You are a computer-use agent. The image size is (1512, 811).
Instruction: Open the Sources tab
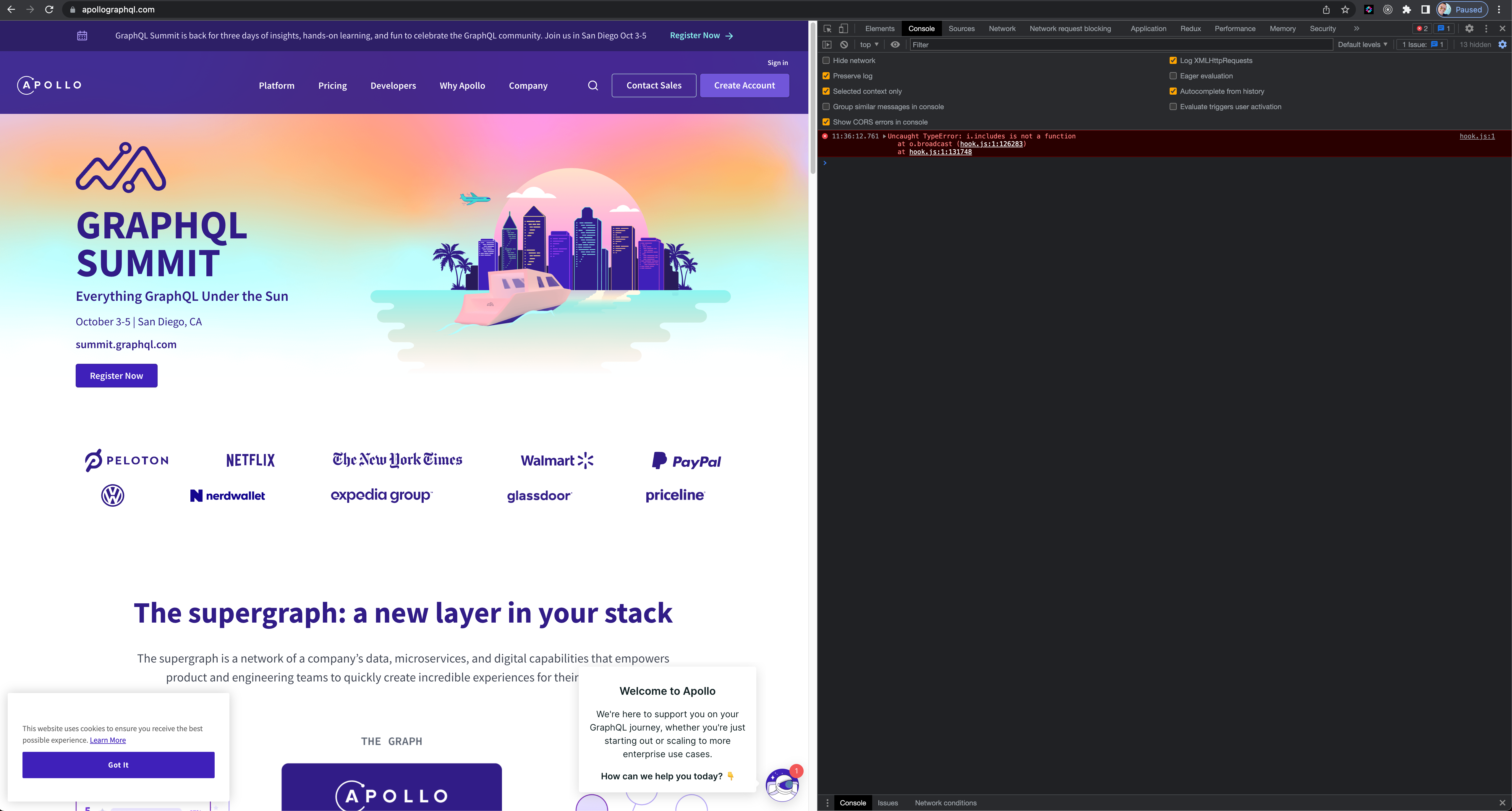(961, 28)
